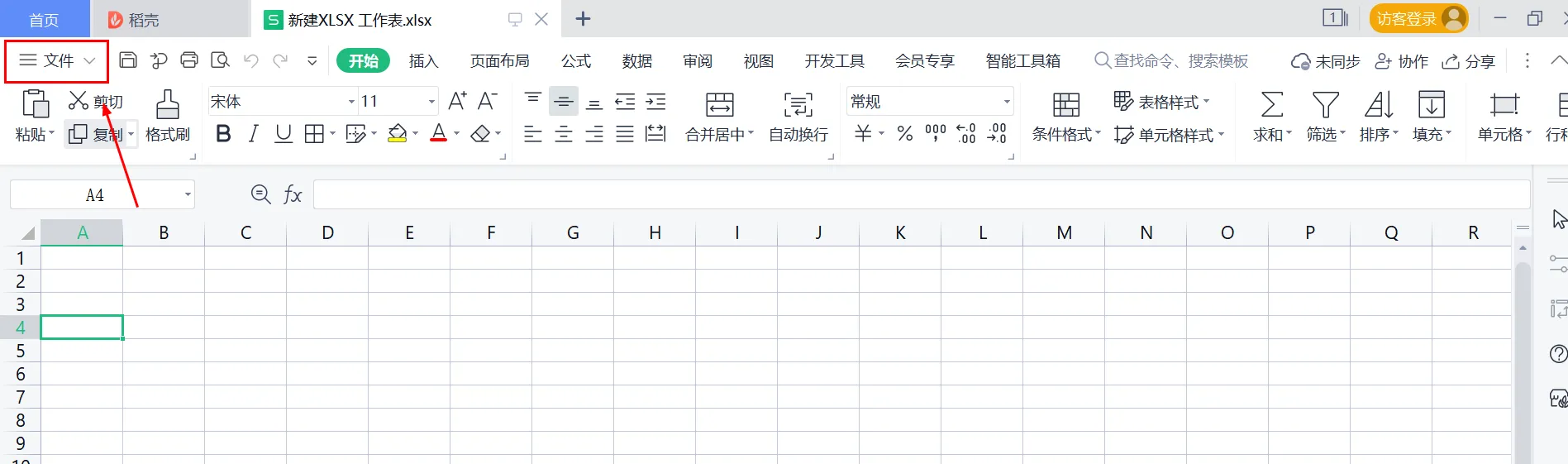1568x464 pixels.
Task: Increase decimal places icon
Action: pyautogui.click(x=966, y=134)
